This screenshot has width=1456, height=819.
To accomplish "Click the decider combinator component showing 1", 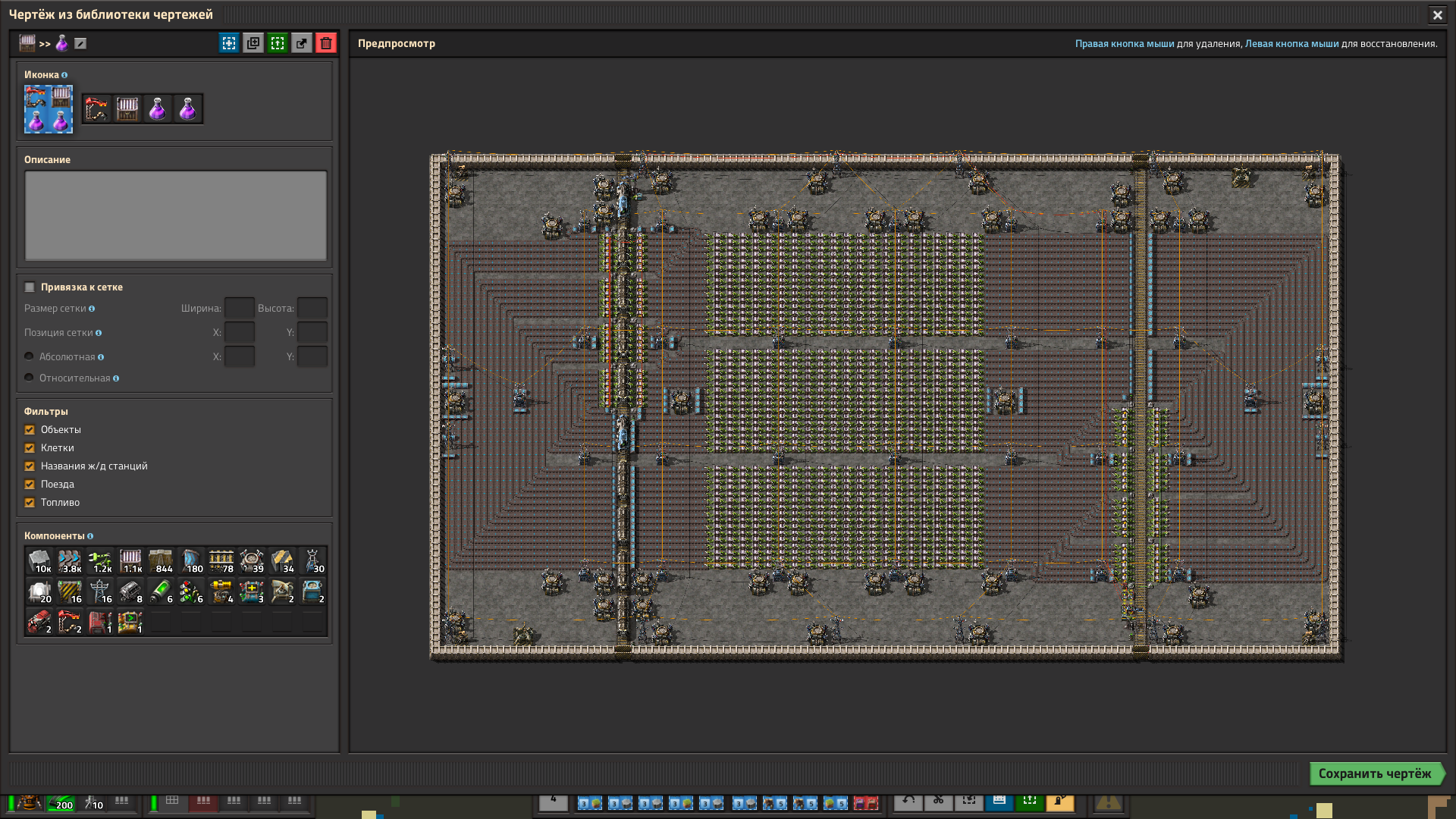I will (x=130, y=622).
